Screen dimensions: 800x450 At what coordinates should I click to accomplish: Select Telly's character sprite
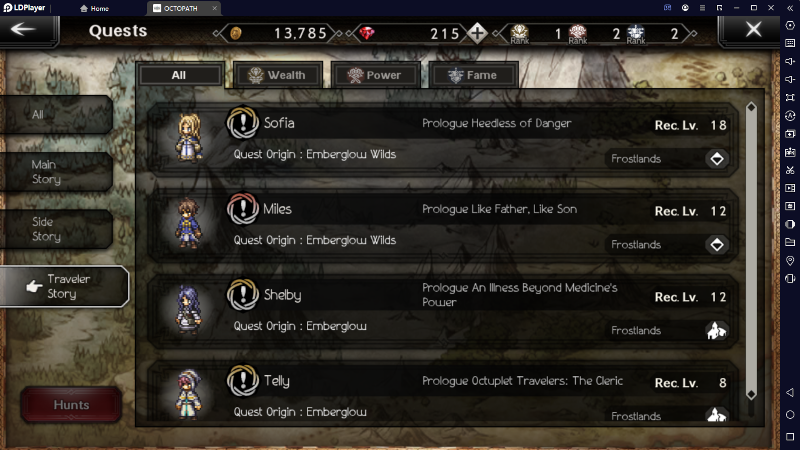point(189,395)
